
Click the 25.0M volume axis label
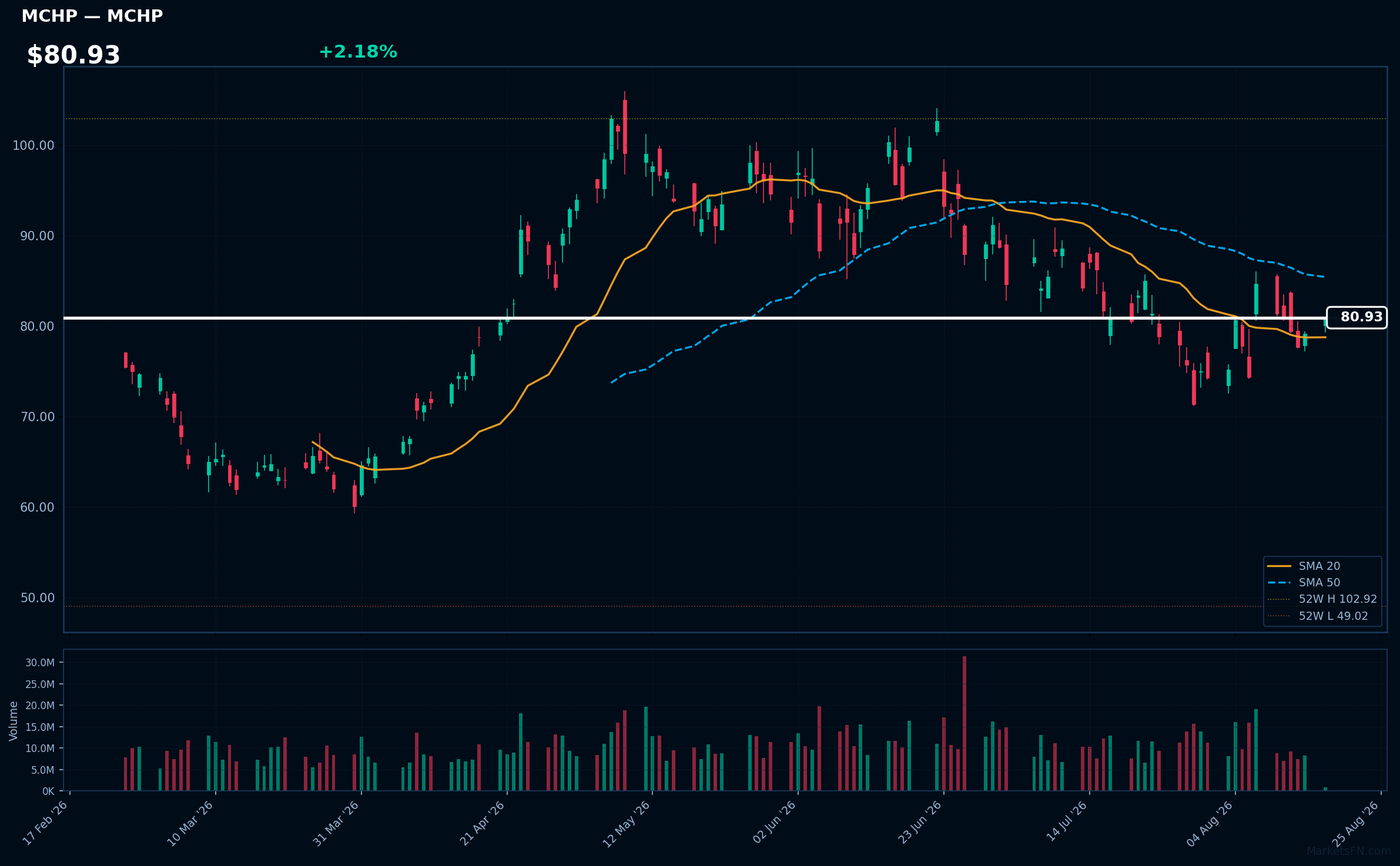click(x=40, y=684)
